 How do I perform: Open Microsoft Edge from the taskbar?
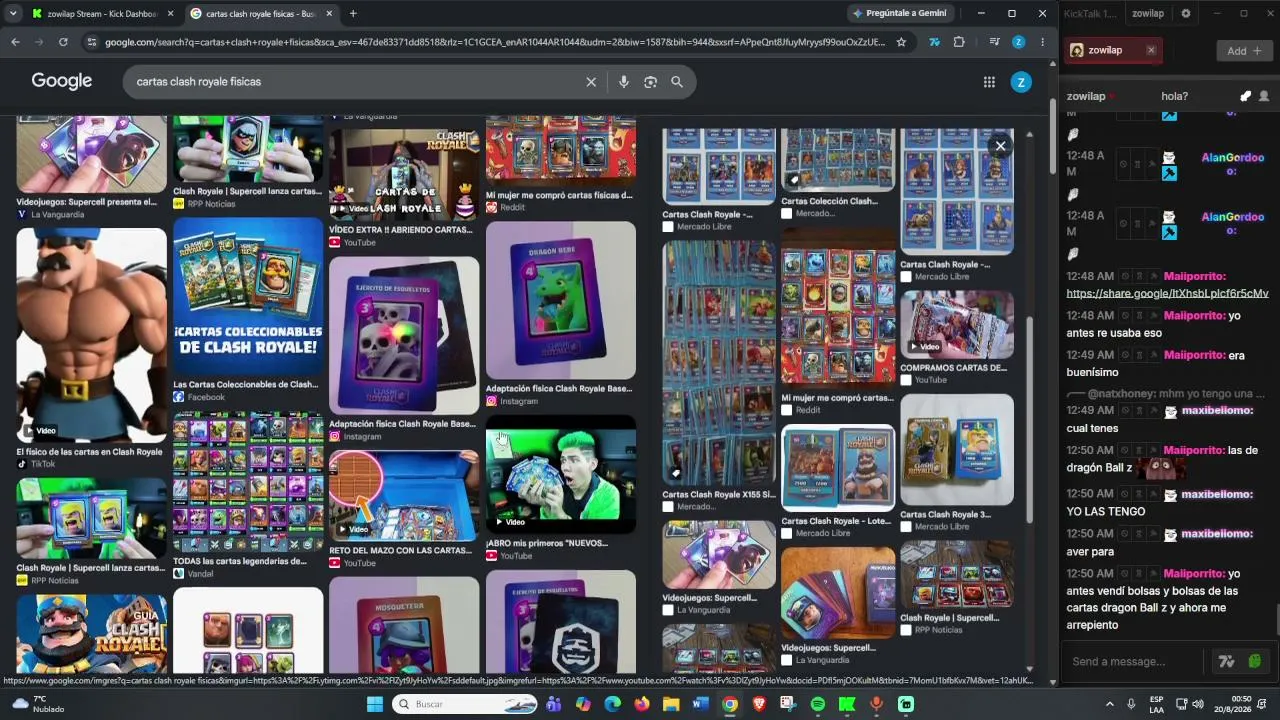613,704
